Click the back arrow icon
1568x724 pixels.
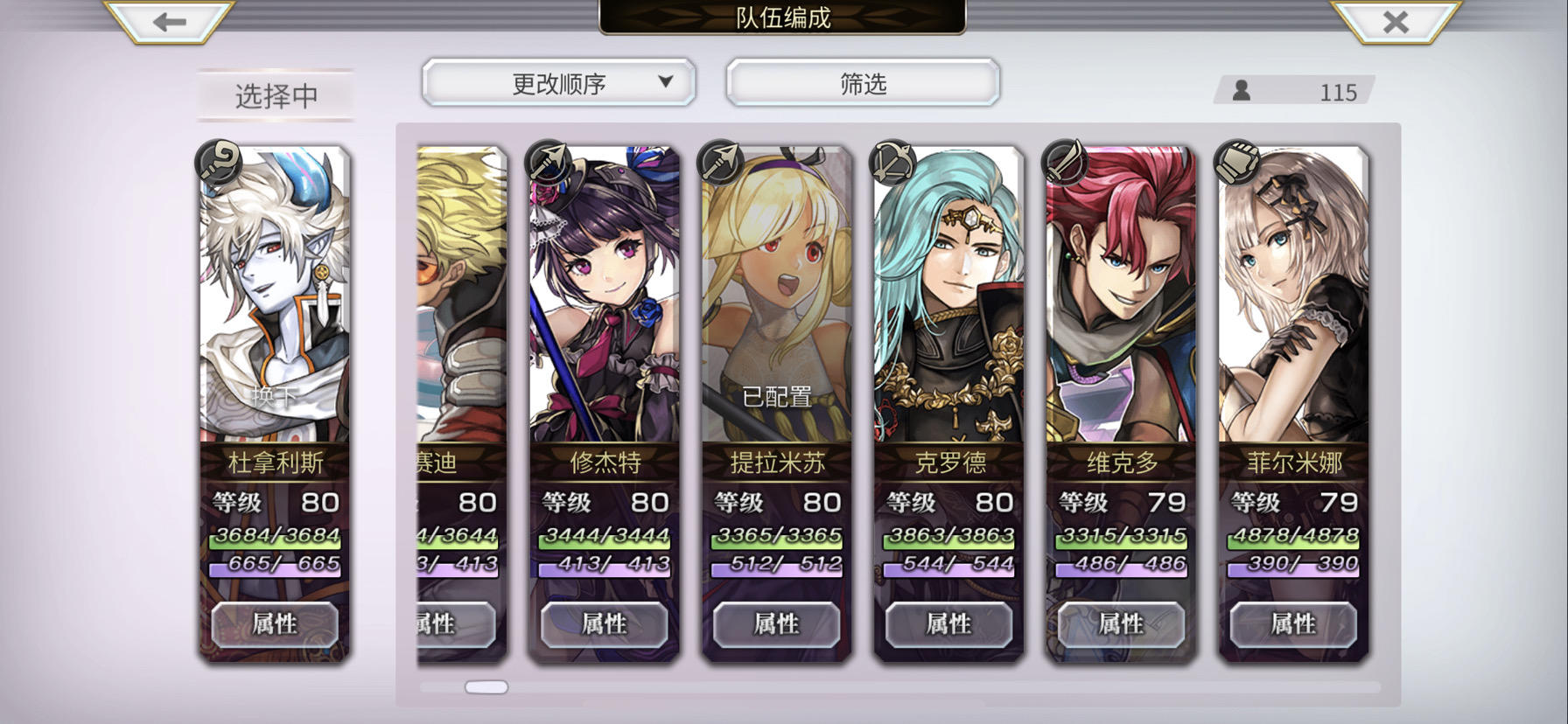point(169,22)
